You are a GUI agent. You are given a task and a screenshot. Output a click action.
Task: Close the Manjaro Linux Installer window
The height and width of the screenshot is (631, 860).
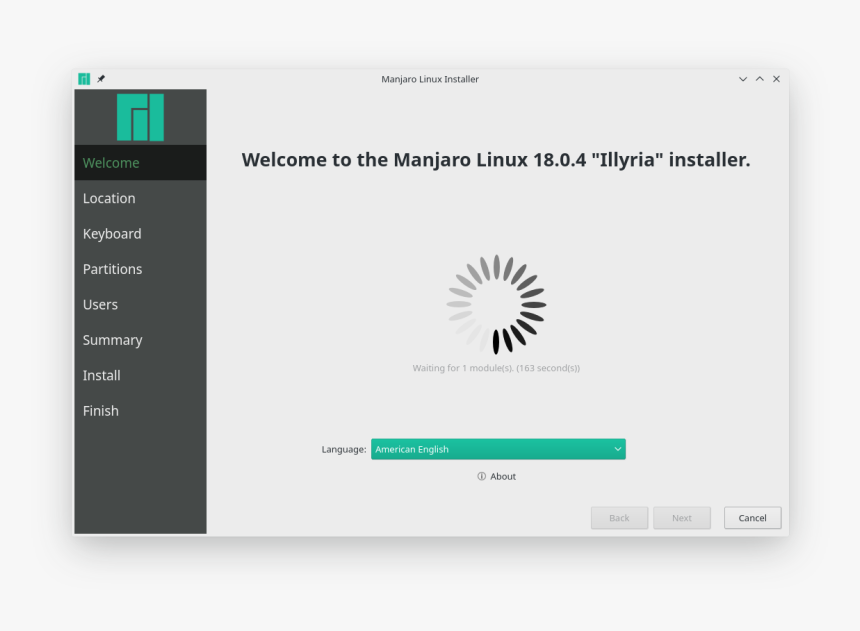pos(777,79)
